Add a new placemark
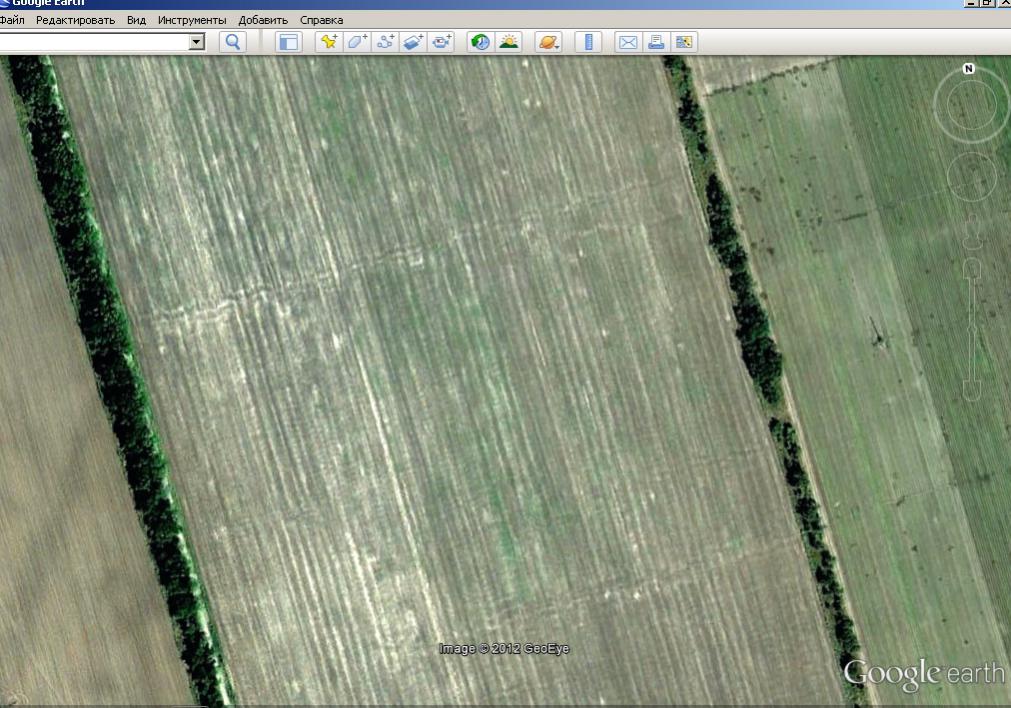The width and height of the screenshot is (1011, 708). coord(328,42)
